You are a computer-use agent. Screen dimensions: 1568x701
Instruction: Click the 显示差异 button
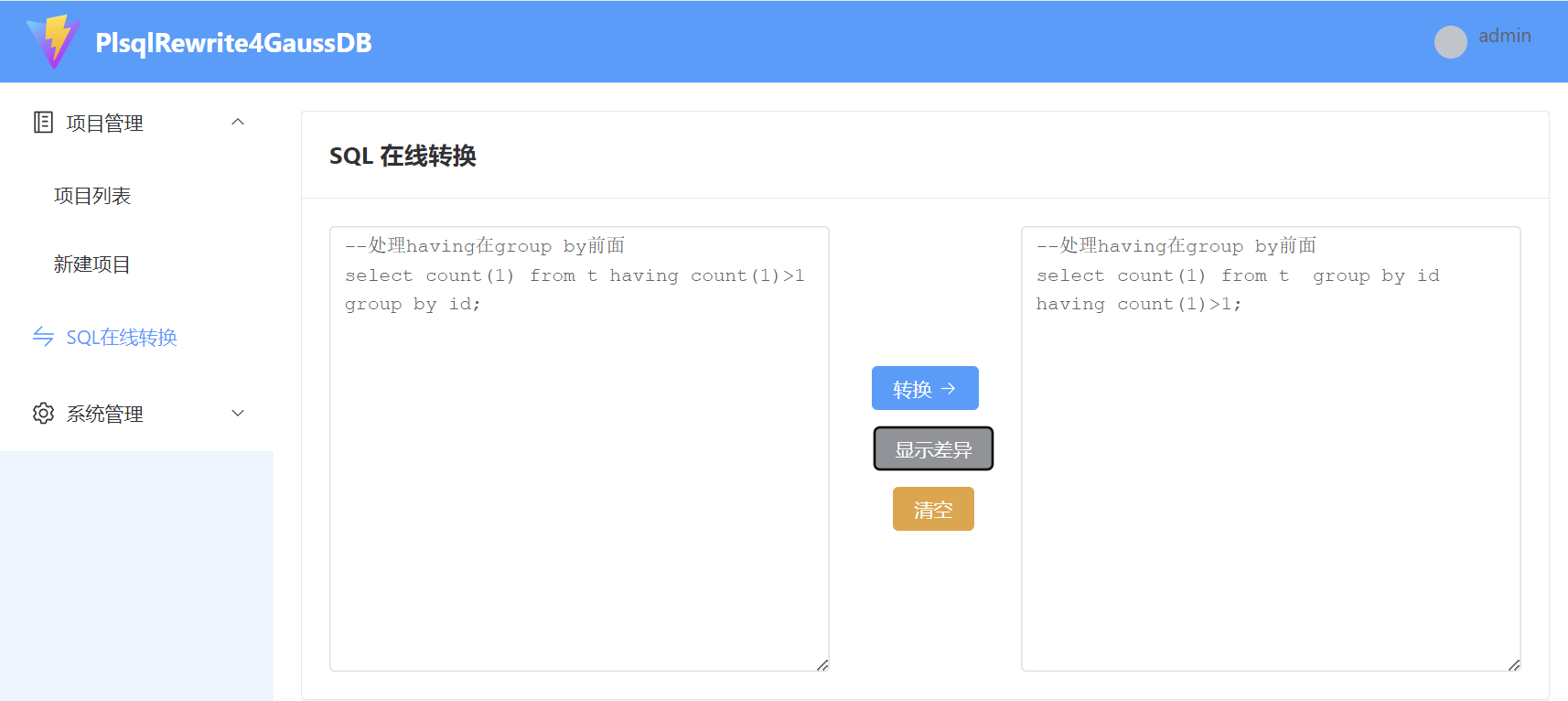coord(933,448)
